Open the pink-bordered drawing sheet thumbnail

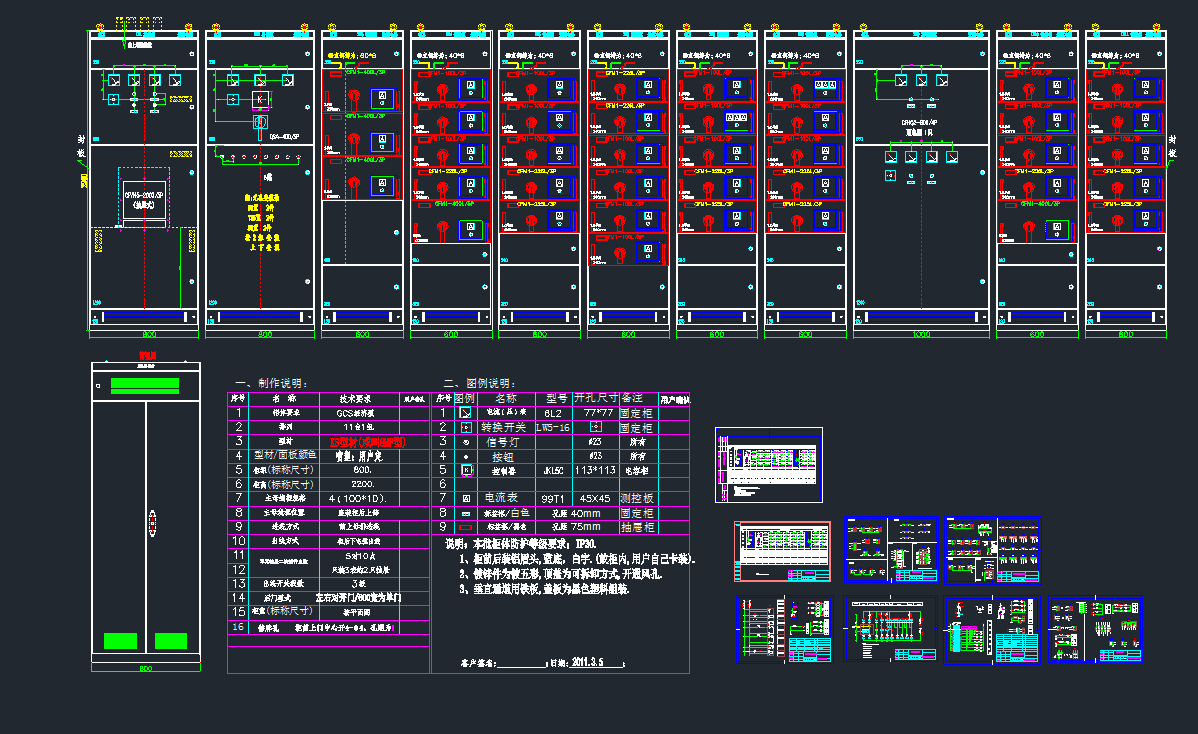pos(782,551)
